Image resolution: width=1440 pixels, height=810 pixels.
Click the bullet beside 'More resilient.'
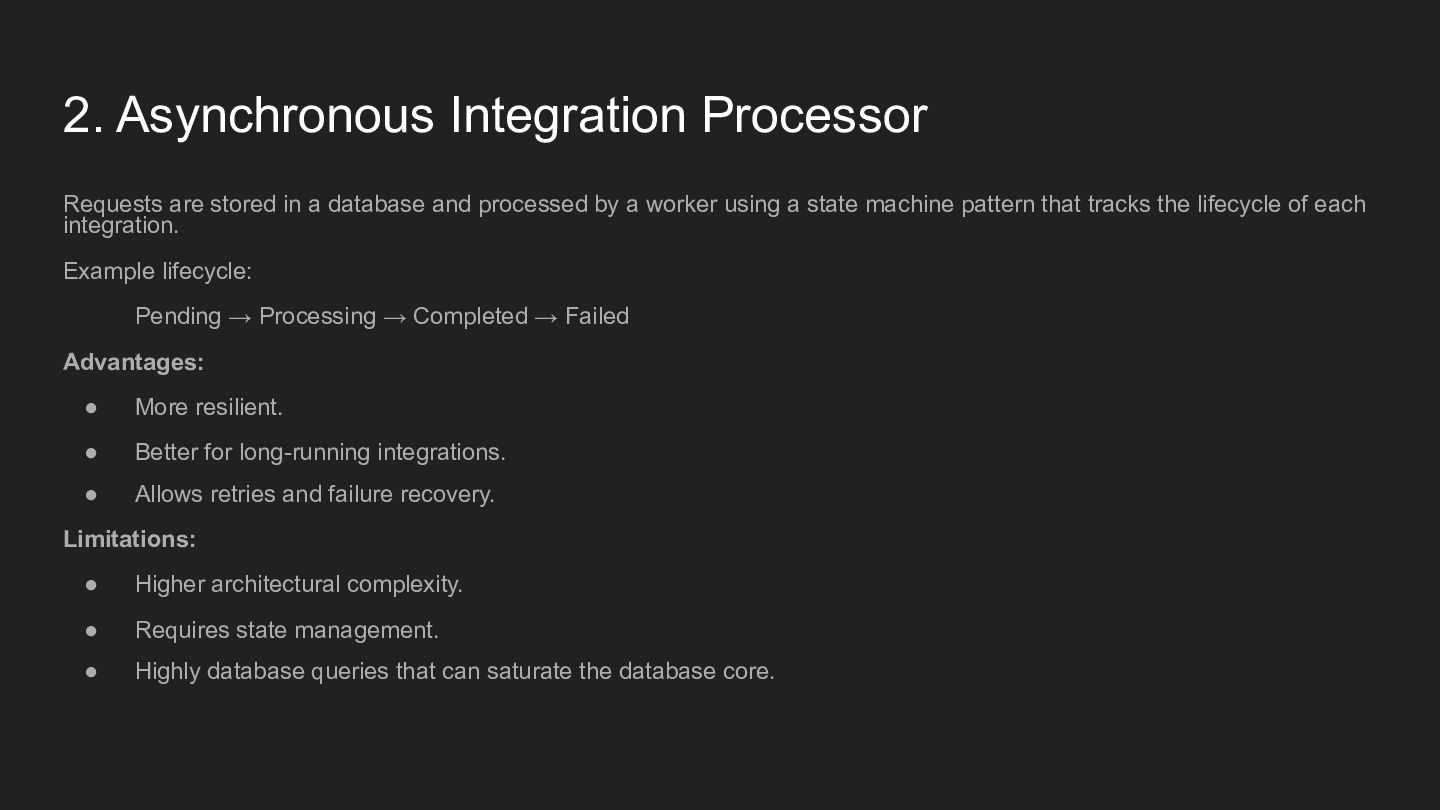pos(91,408)
